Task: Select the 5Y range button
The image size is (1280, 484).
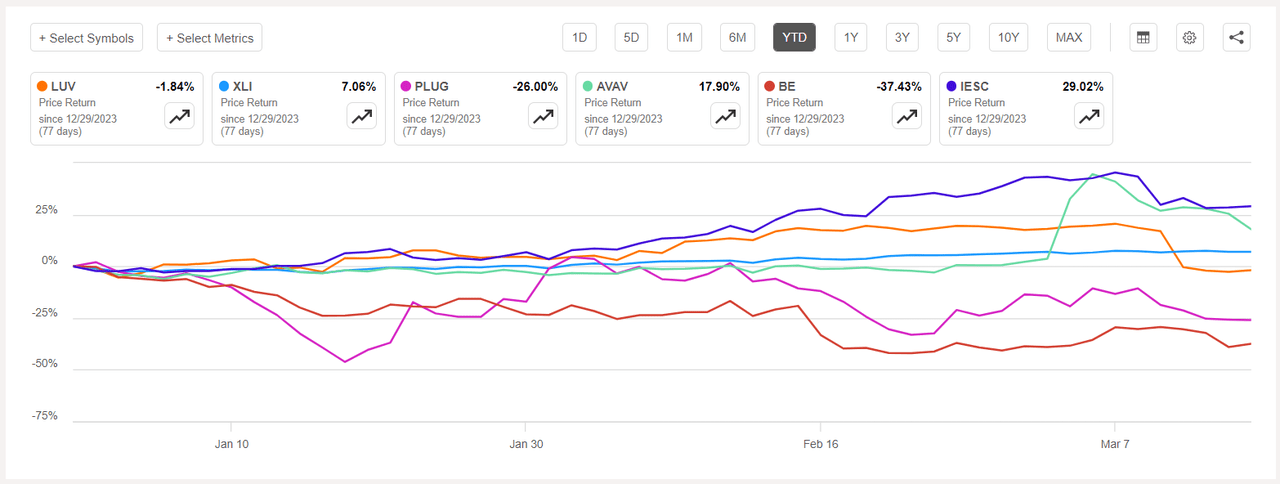Action: click(954, 38)
